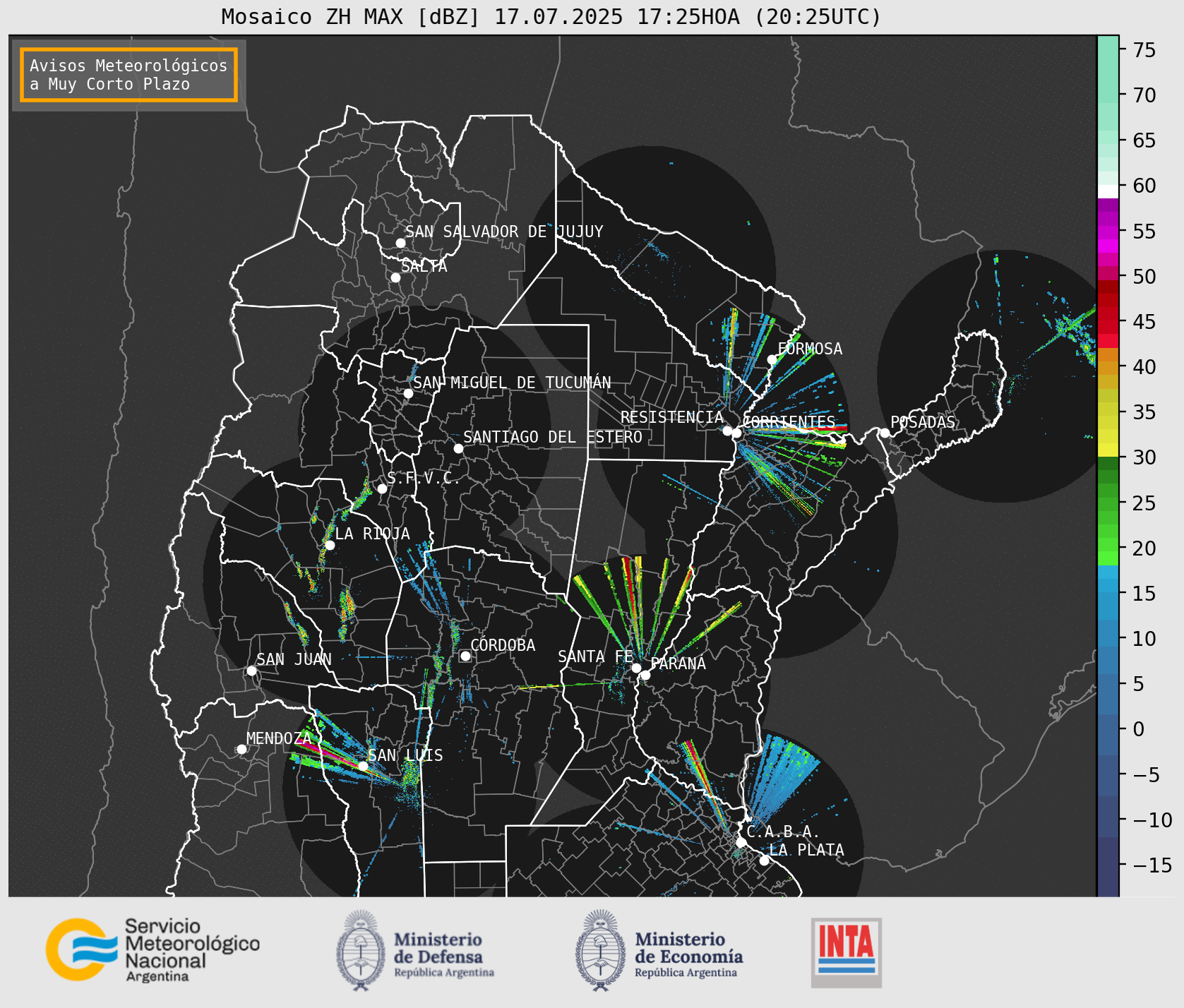The height and width of the screenshot is (1008, 1184).
Task: Click the MENDOZA text label
Action: [x=279, y=738]
